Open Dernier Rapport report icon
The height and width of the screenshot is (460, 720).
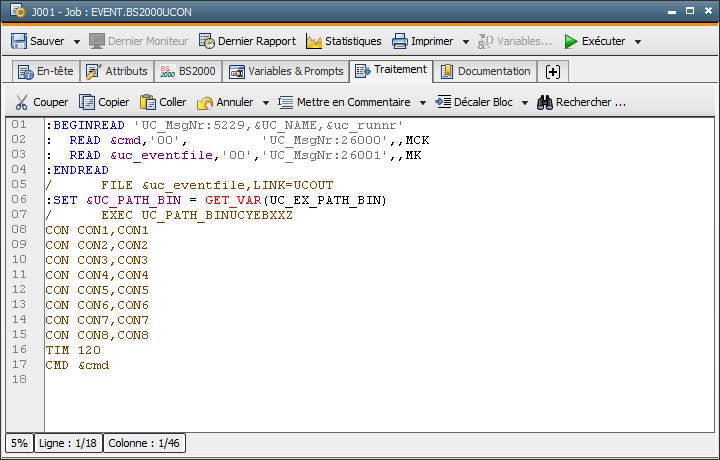(x=207, y=41)
